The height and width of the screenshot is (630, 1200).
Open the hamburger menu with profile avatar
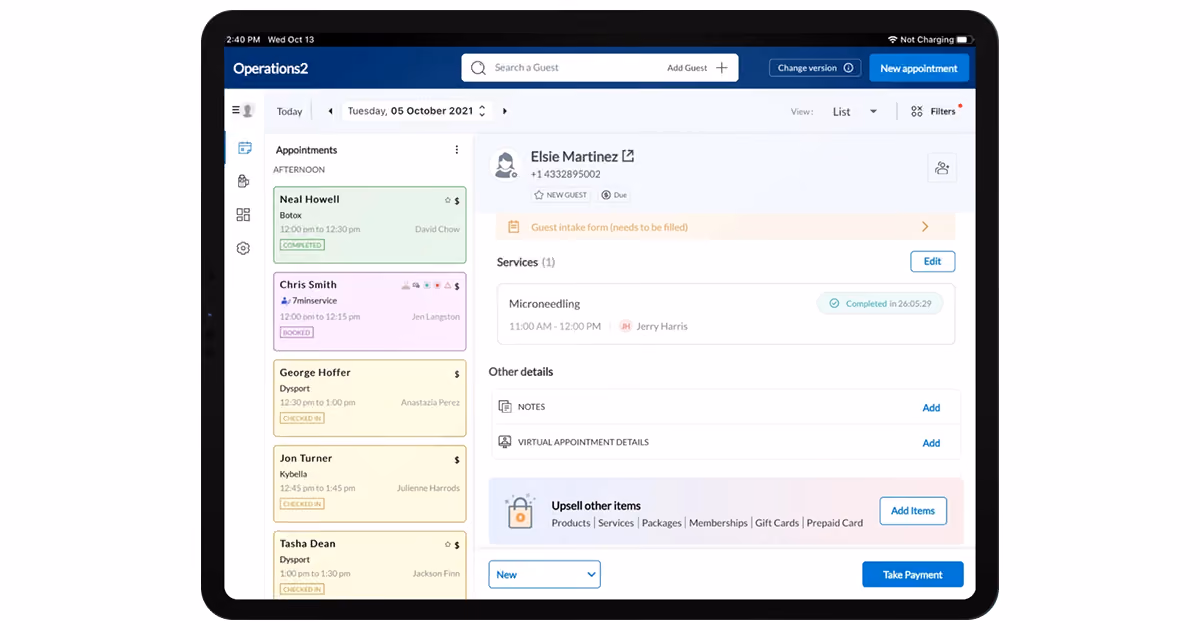243,110
